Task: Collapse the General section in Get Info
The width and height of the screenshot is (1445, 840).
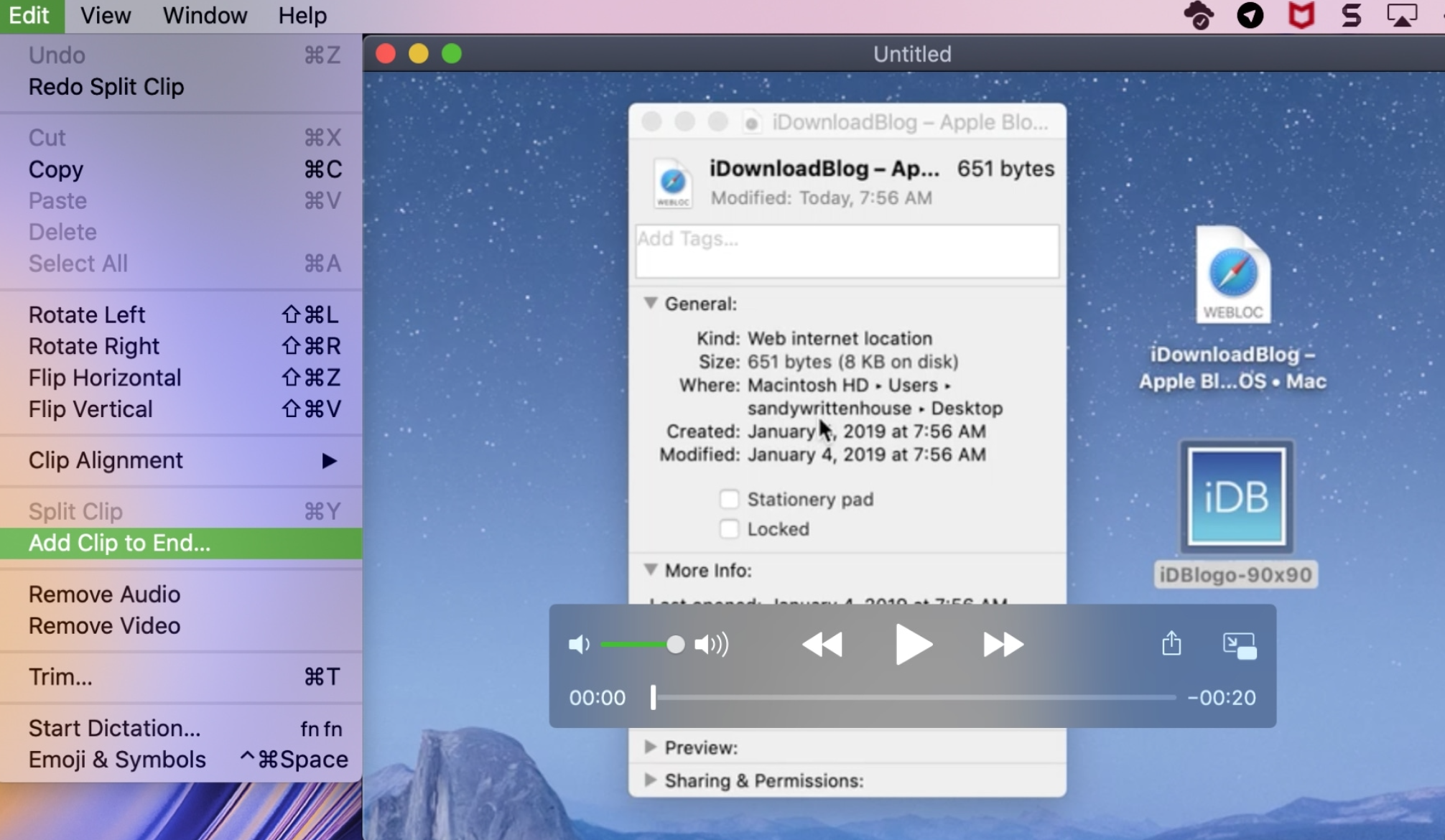Action: tap(651, 303)
